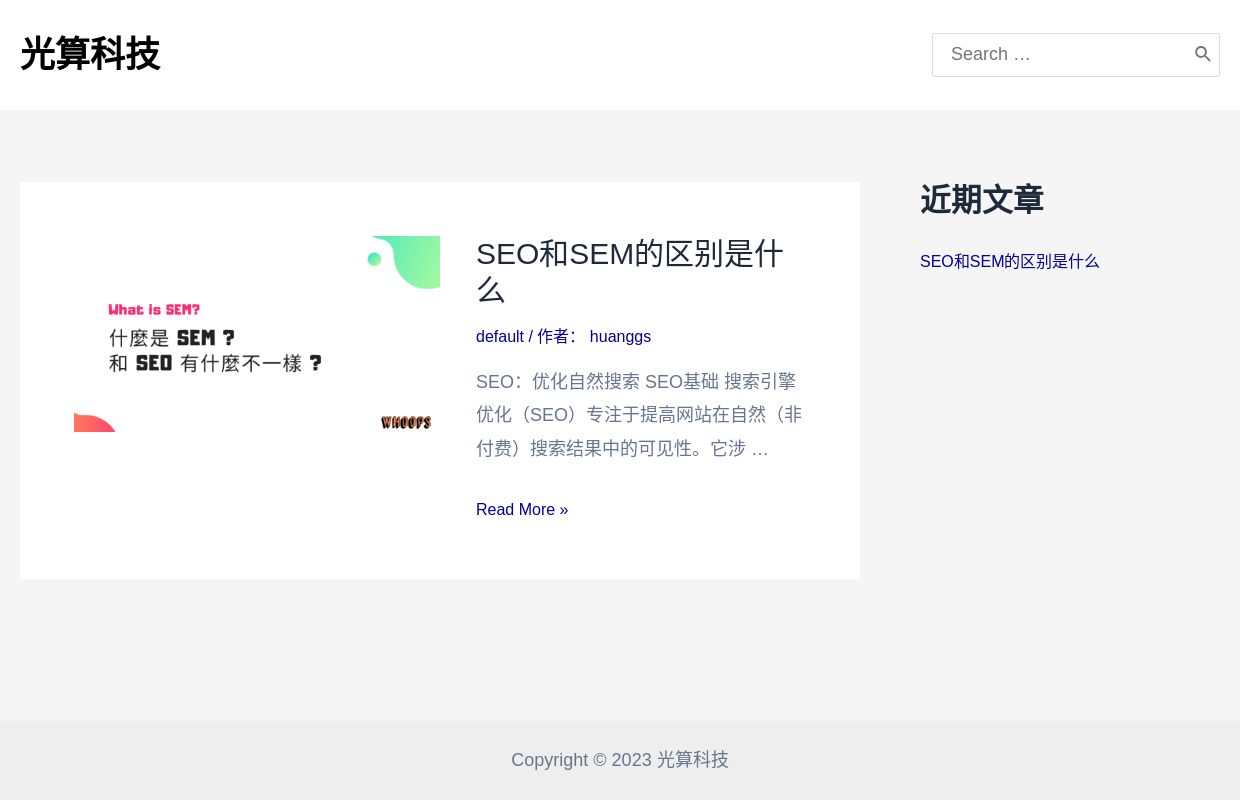The width and height of the screenshot is (1240, 800).
Task: Open SEO和SEM的区别是什么 from 近期文章 sidebar
Action: [1010, 261]
